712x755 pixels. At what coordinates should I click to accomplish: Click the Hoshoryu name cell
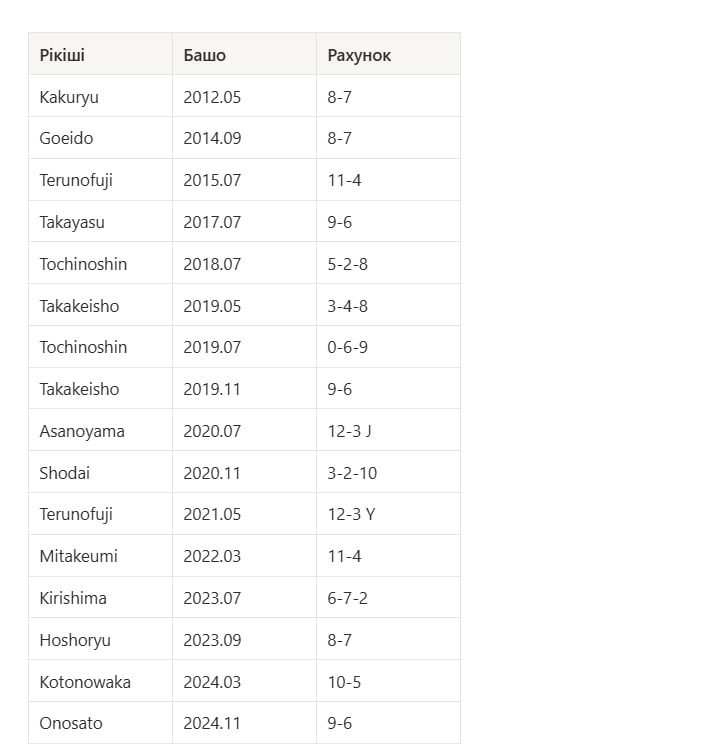coord(75,640)
